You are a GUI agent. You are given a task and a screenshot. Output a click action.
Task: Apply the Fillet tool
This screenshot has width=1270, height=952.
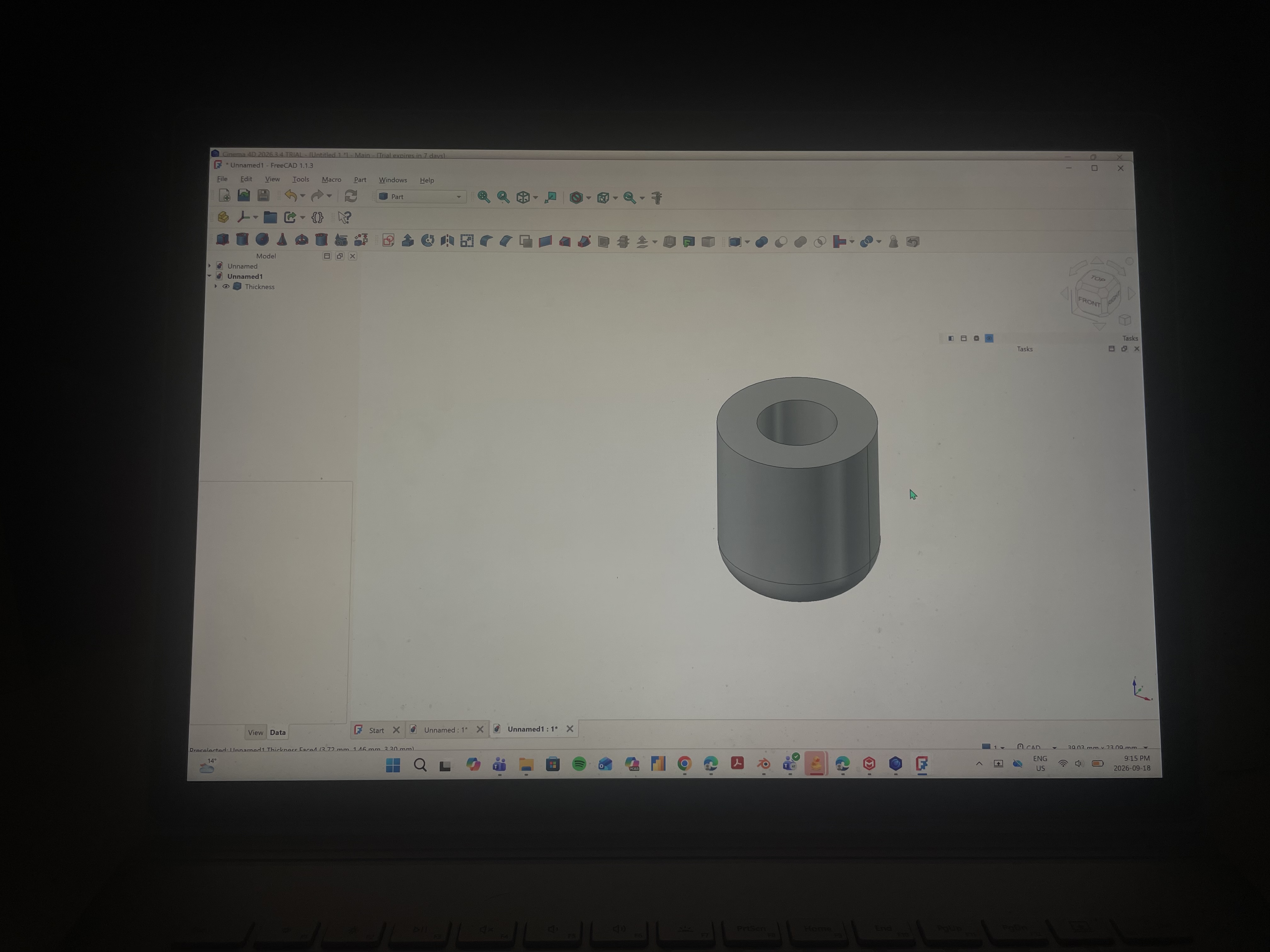[486, 241]
